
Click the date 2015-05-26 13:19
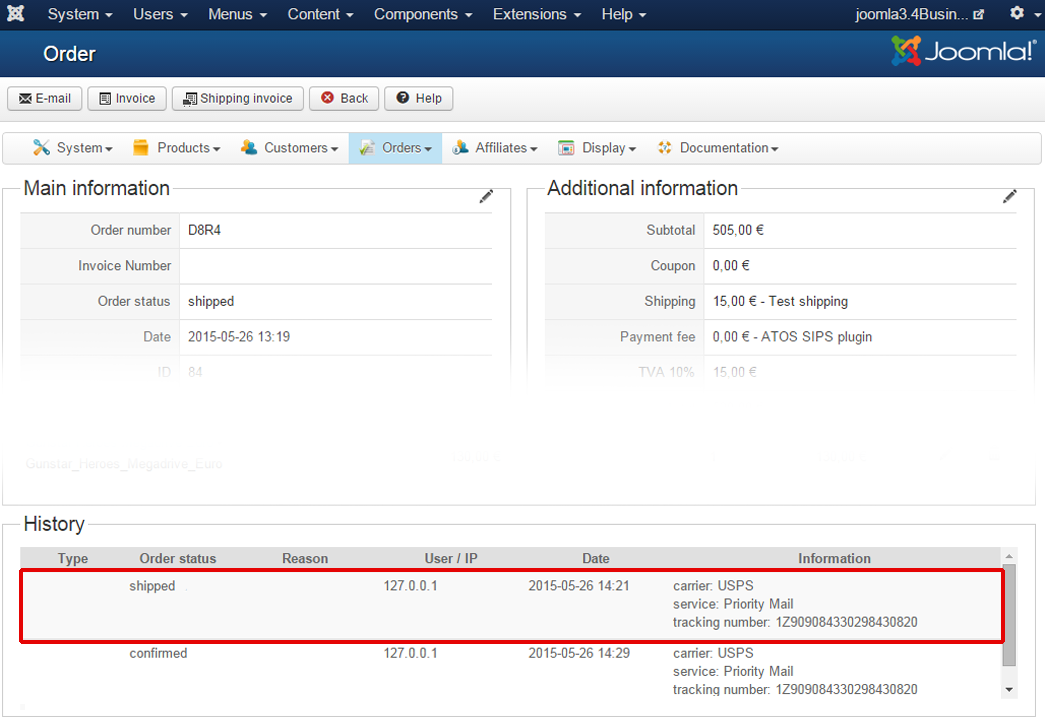pos(239,337)
